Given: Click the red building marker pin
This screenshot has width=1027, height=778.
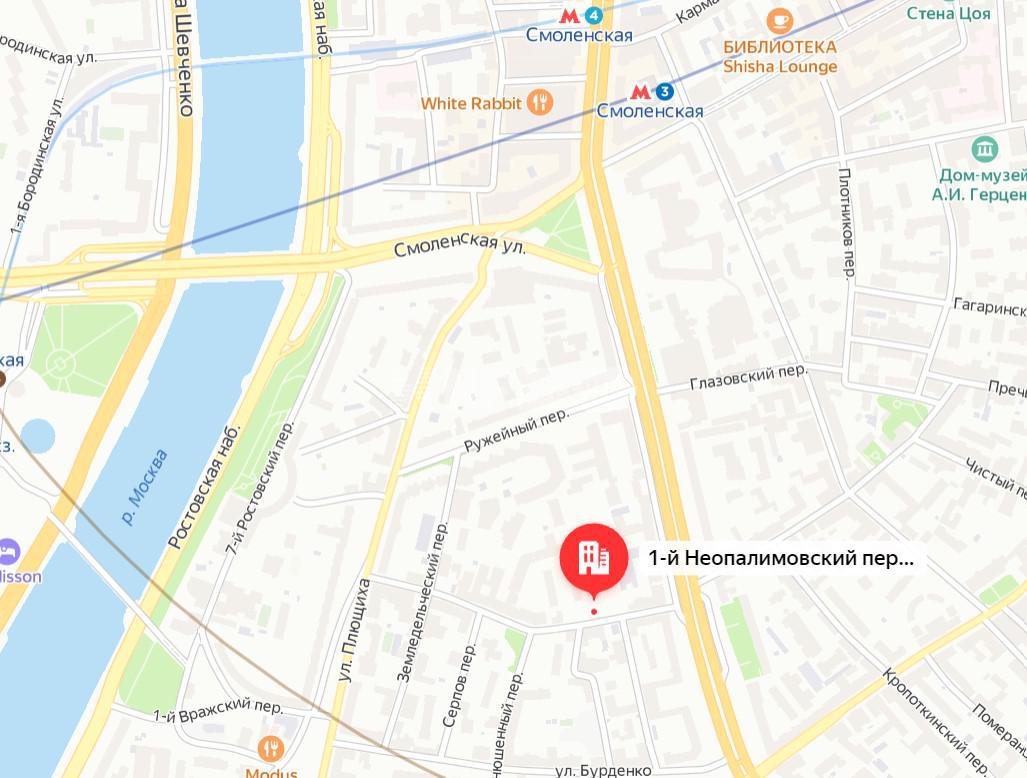Looking at the screenshot, I should [593, 559].
